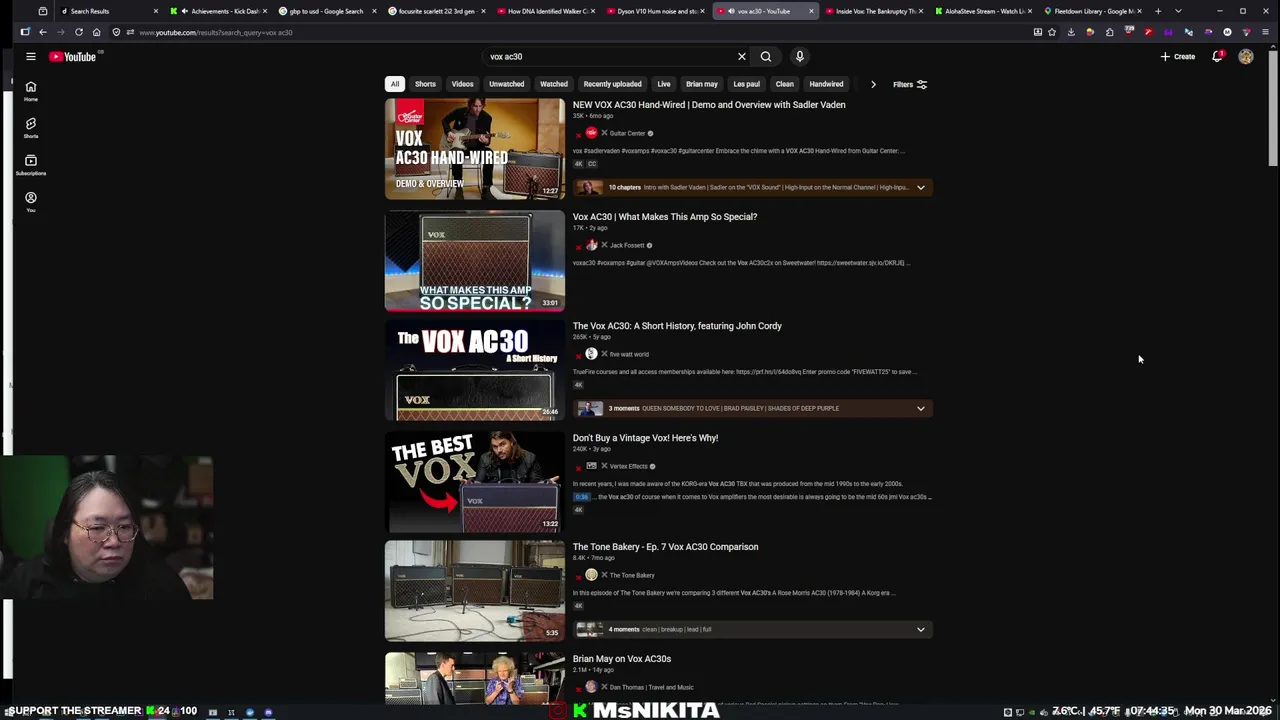Screen dimensions: 1280x720
Task: Open Home in the YouTube sidebar
Action: [x=31, y=91]
